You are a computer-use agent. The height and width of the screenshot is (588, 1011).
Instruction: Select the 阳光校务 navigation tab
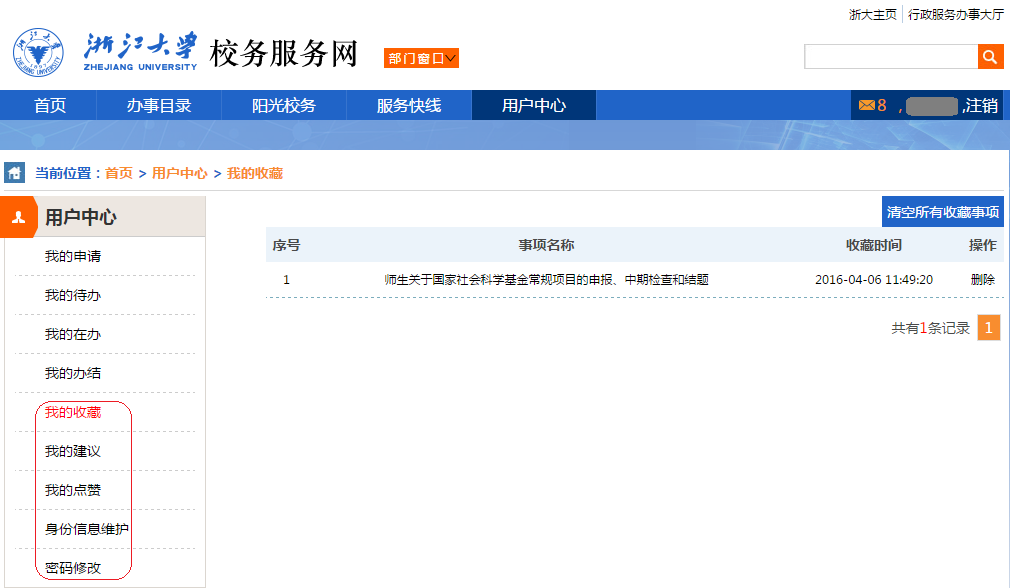(x=284, y=106)
